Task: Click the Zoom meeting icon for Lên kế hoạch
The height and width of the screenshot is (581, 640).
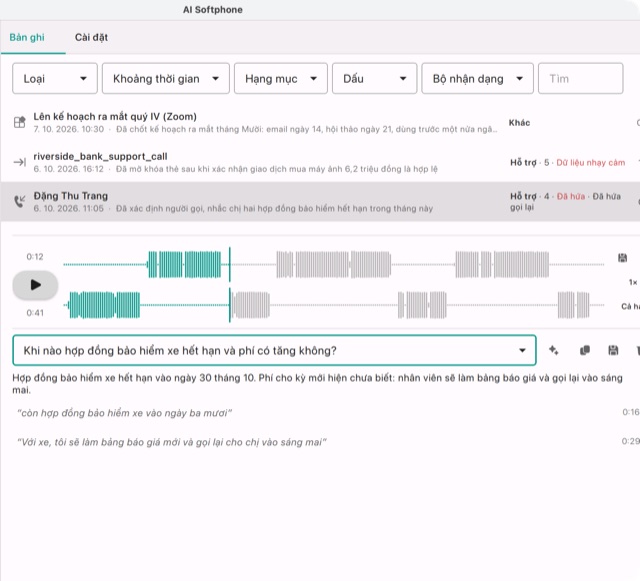Action: pyautogui.click(x=20, y=122)
